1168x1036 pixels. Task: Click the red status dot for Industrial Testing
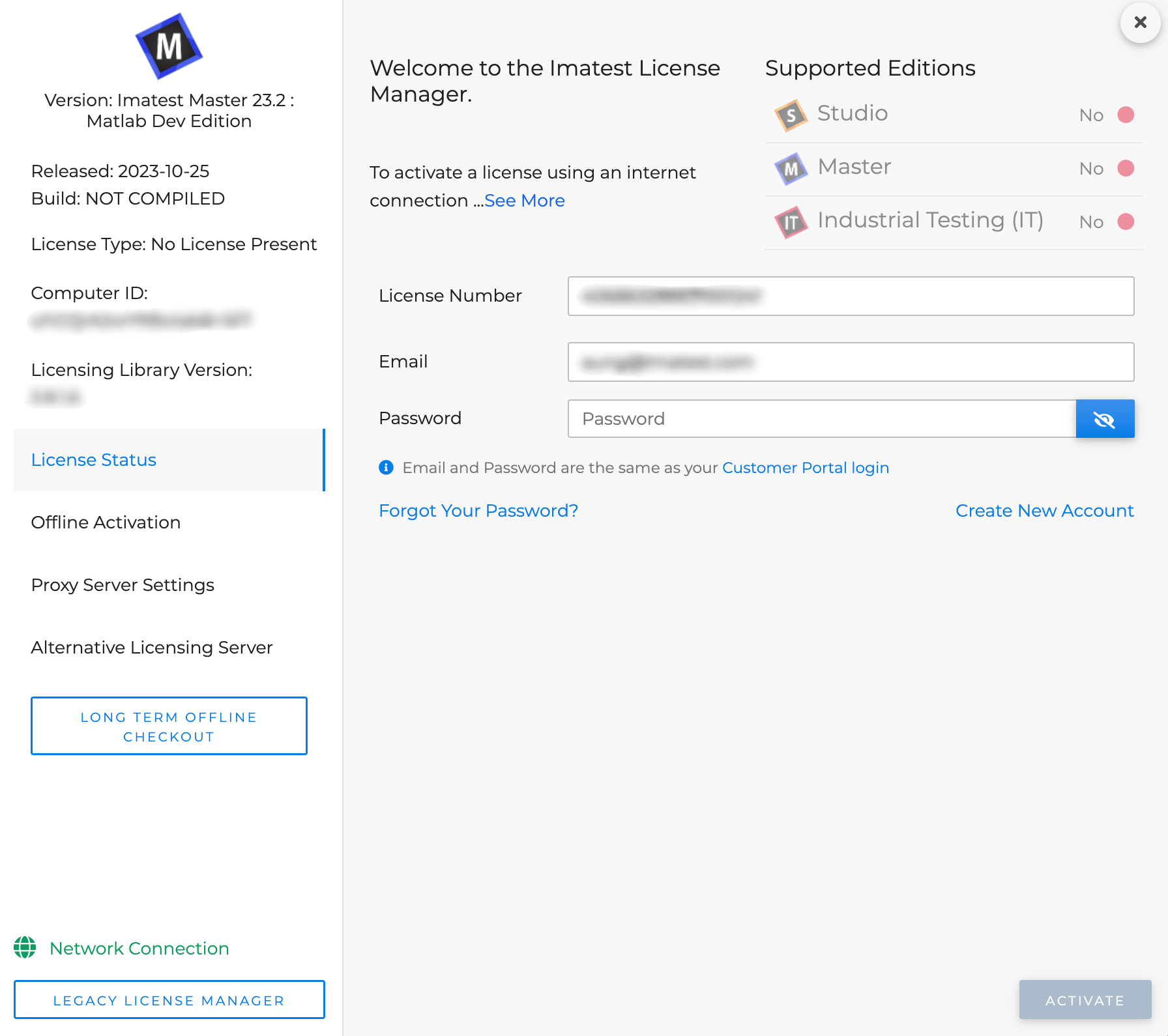pos(1126,222)
